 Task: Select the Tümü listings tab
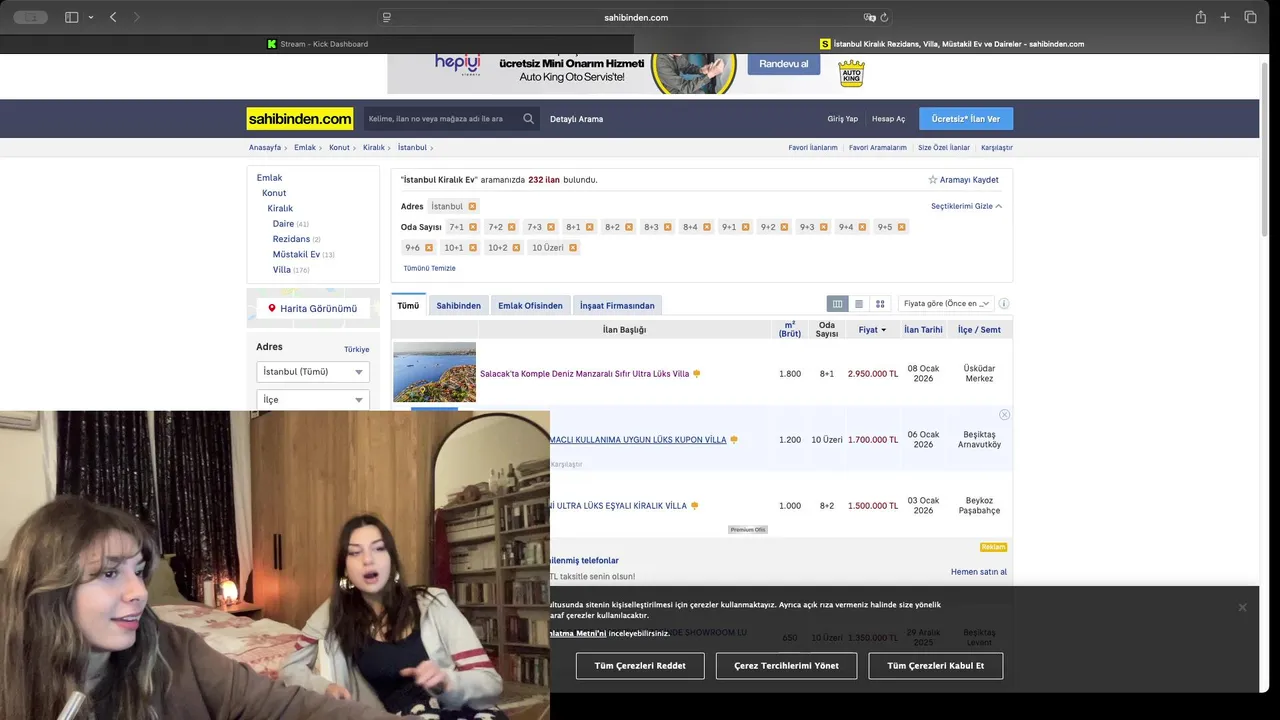point(408,305)
